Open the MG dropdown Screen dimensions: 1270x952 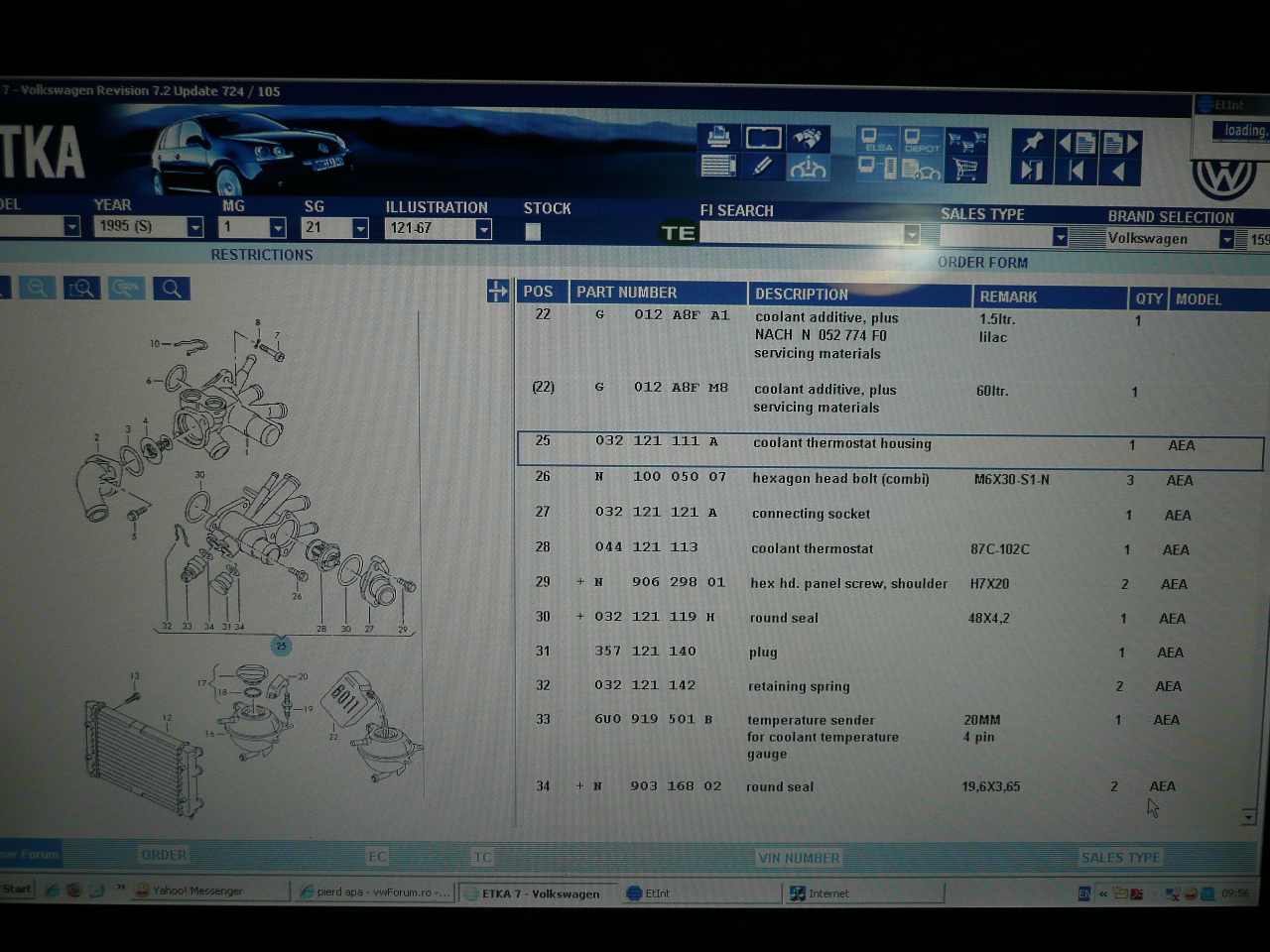[278, 228]
